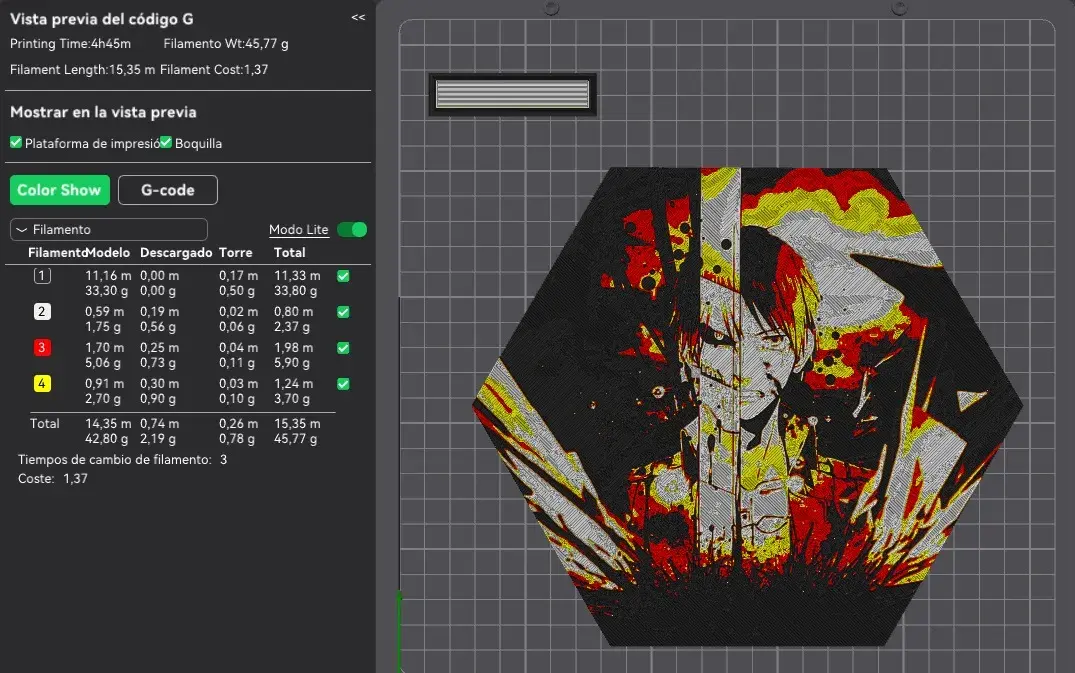
Task: Click the Filamento Wt:45,77 g text
Action: [226, 43]
